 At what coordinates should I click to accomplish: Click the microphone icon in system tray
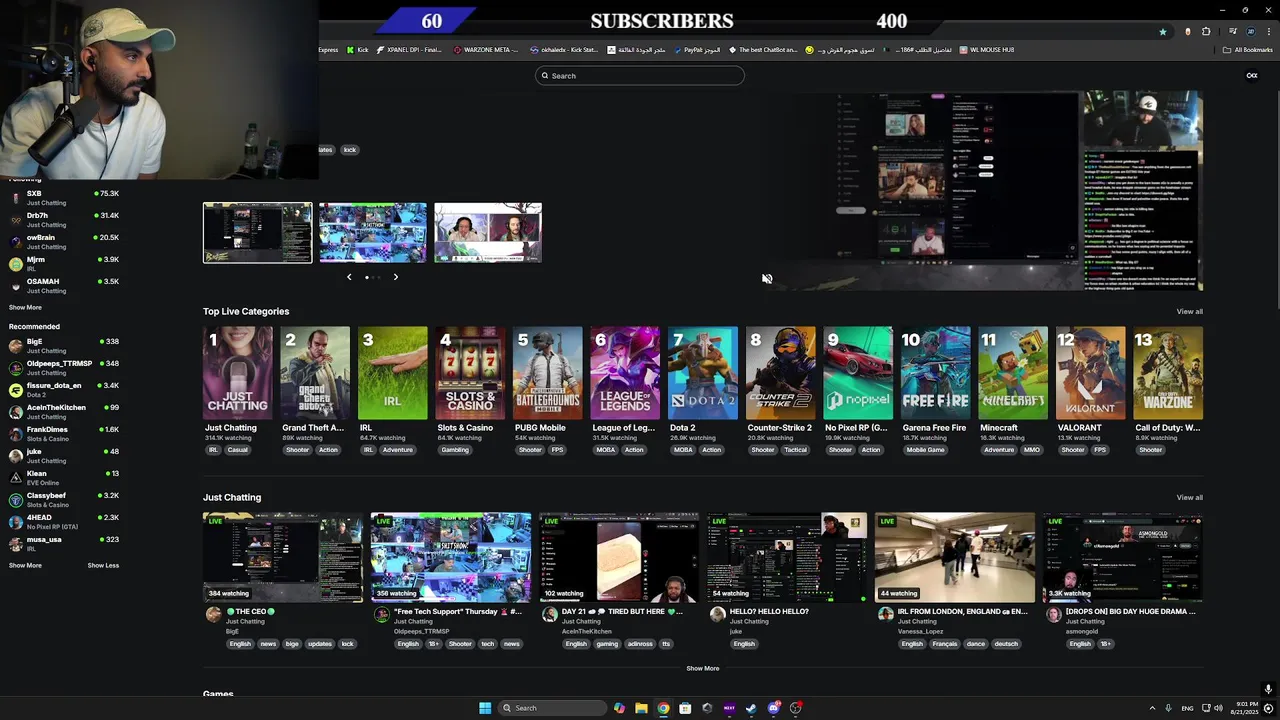[x=1168, y=708]
